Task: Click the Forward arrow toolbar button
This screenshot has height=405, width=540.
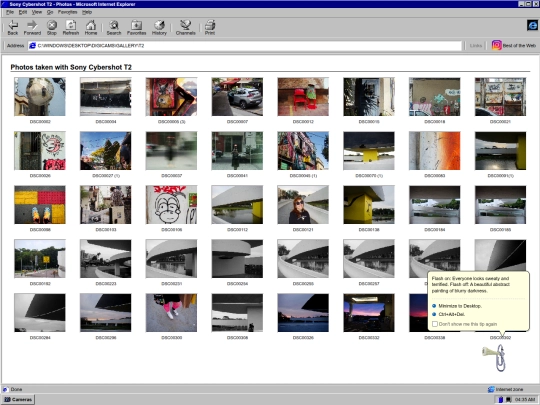Action: (32, 27)
